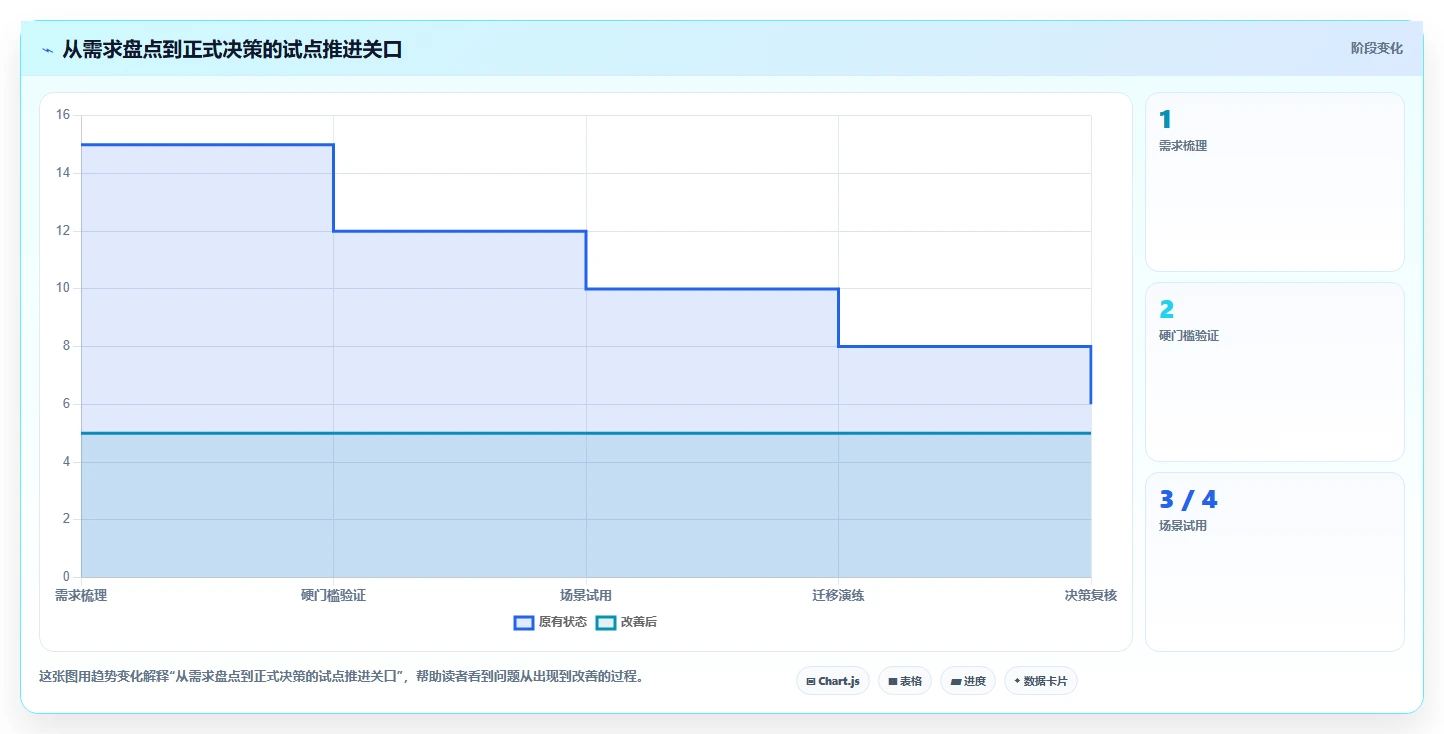Screen dimensions: 1444x734
Task: Select the Chart.js tag pill
Action: pyautogui.click(x=833, y=681)
